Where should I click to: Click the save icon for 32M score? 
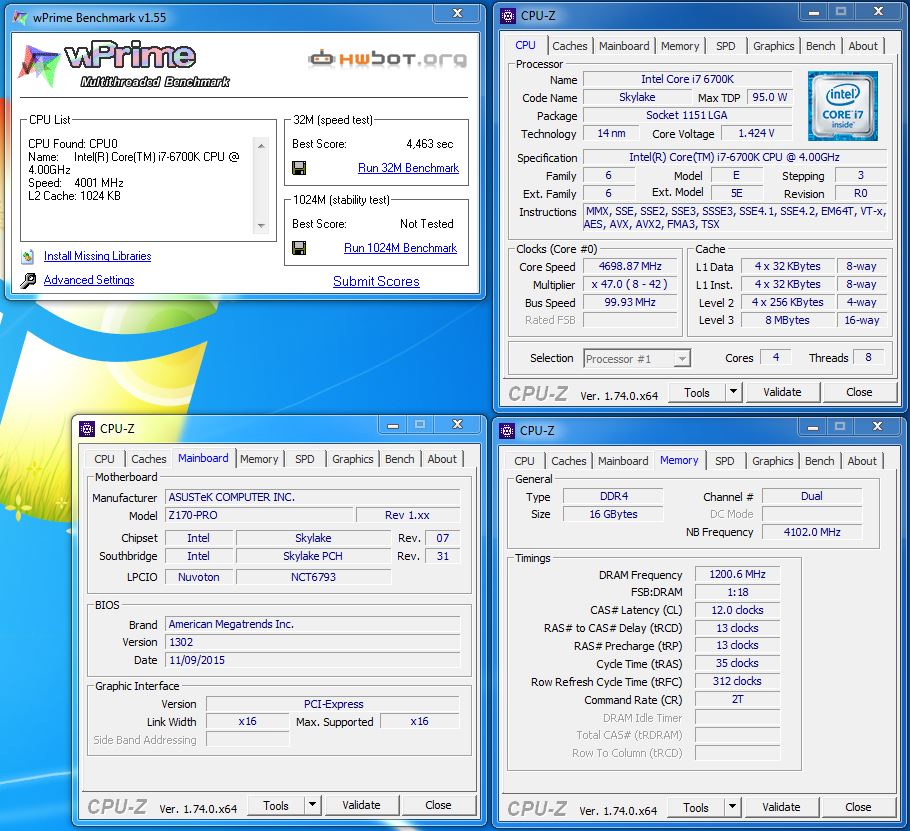pyautogui.click(x=299, y=168)
